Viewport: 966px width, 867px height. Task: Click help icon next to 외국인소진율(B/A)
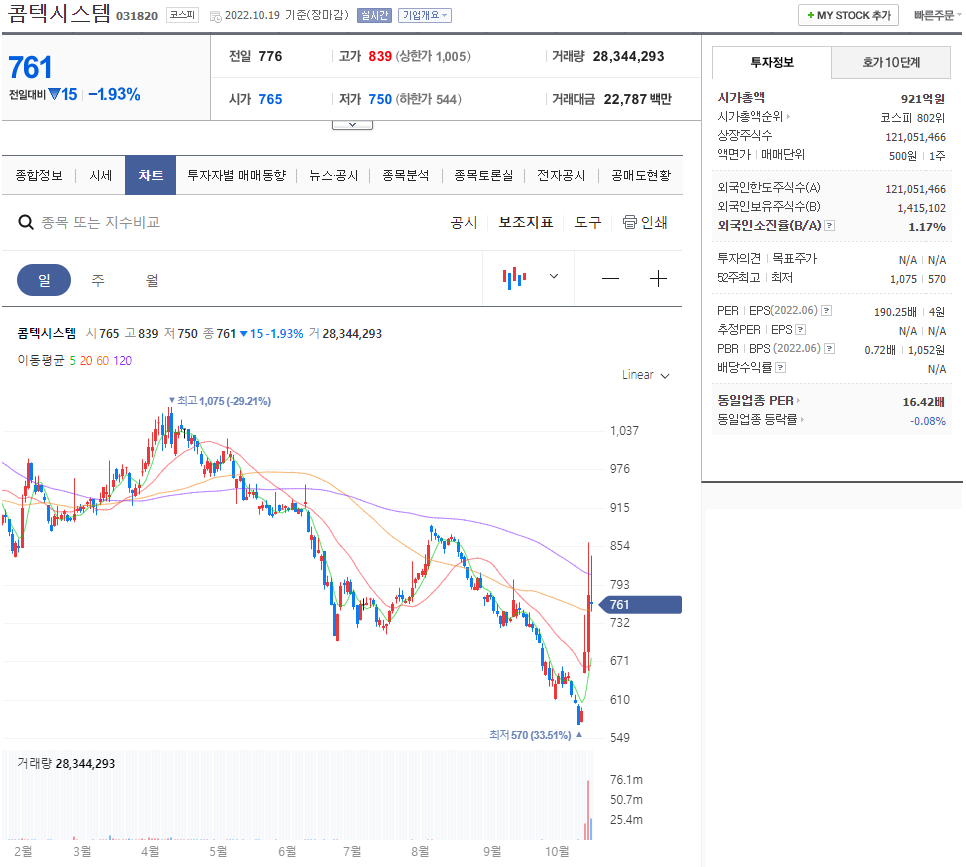coord(830,226)
